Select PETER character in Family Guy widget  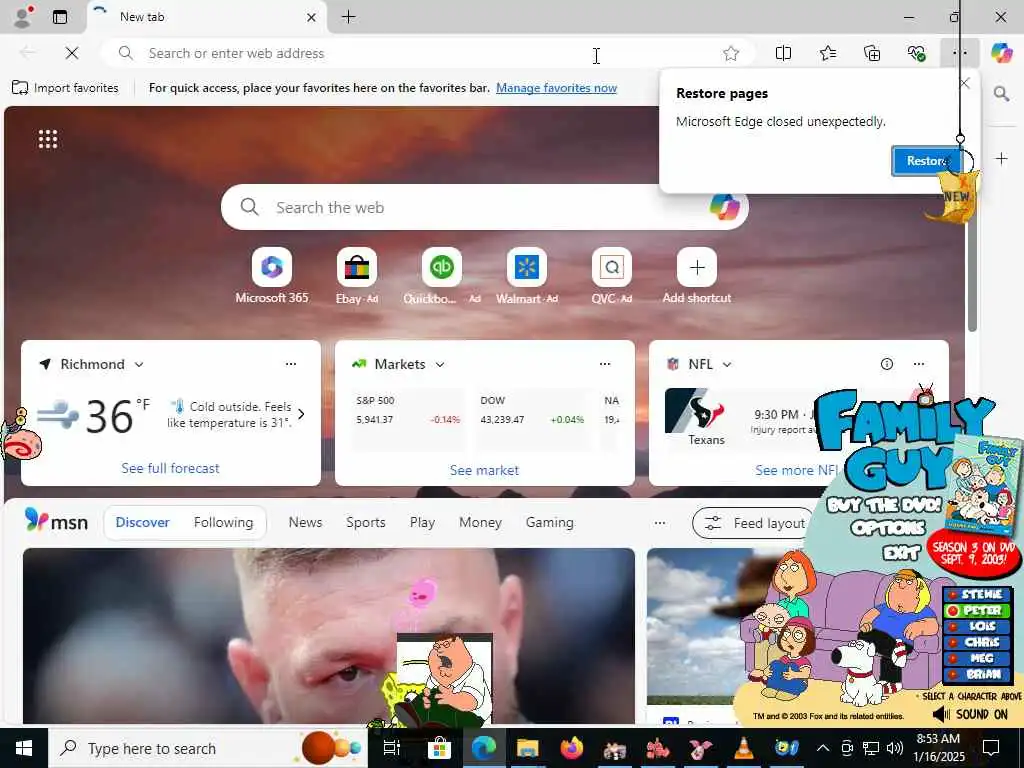click(x=977, y=611)
